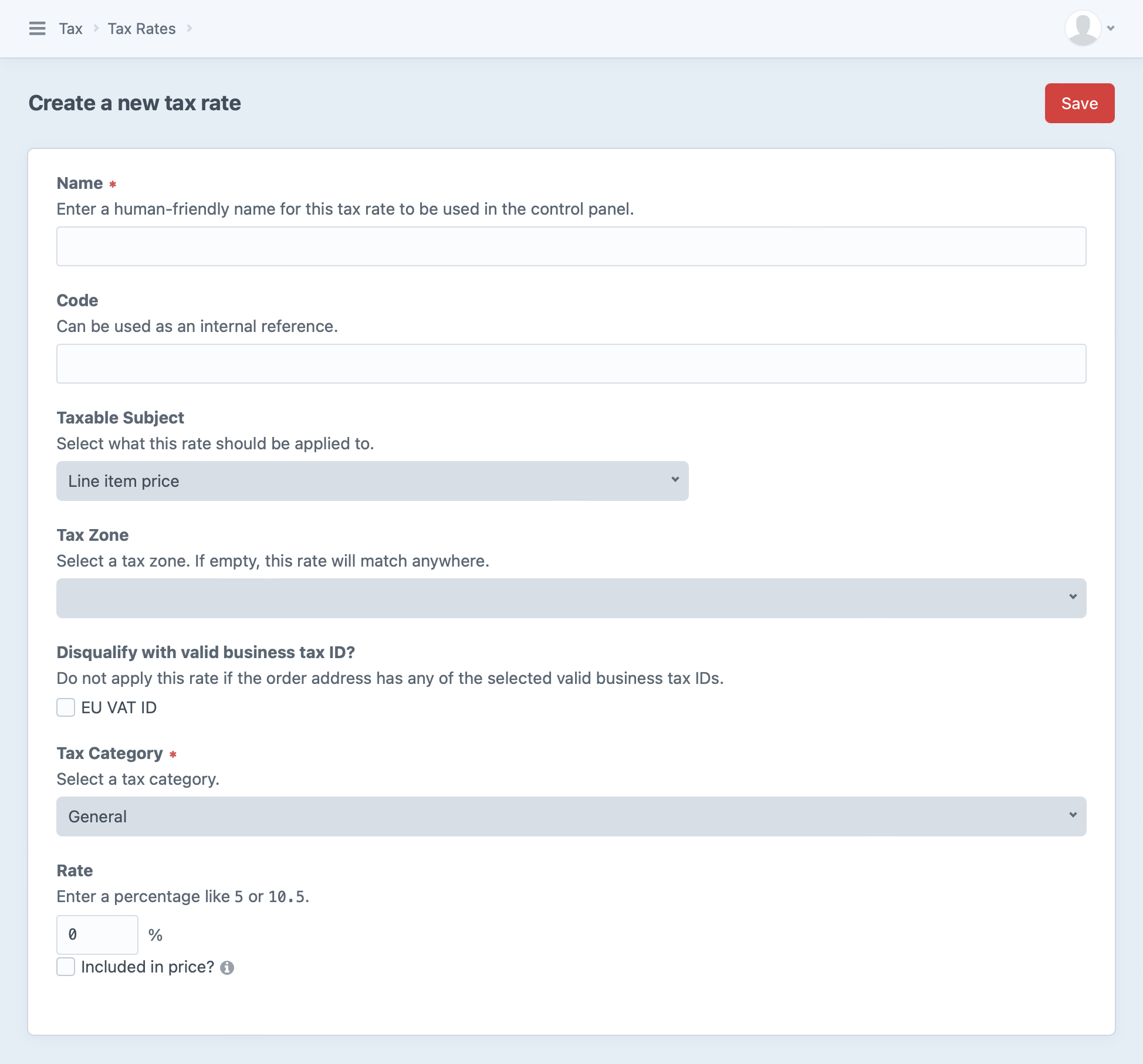This screenshot has width=1143, height=1064.
Task: Open Tax Rates from the breadcrumb
Action: [x=141, y=28]
